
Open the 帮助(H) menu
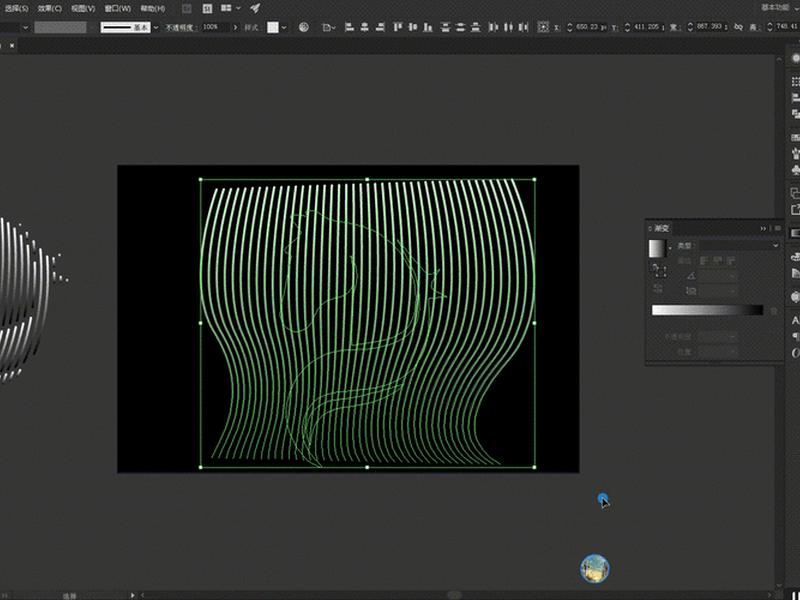tap(153, 8)
